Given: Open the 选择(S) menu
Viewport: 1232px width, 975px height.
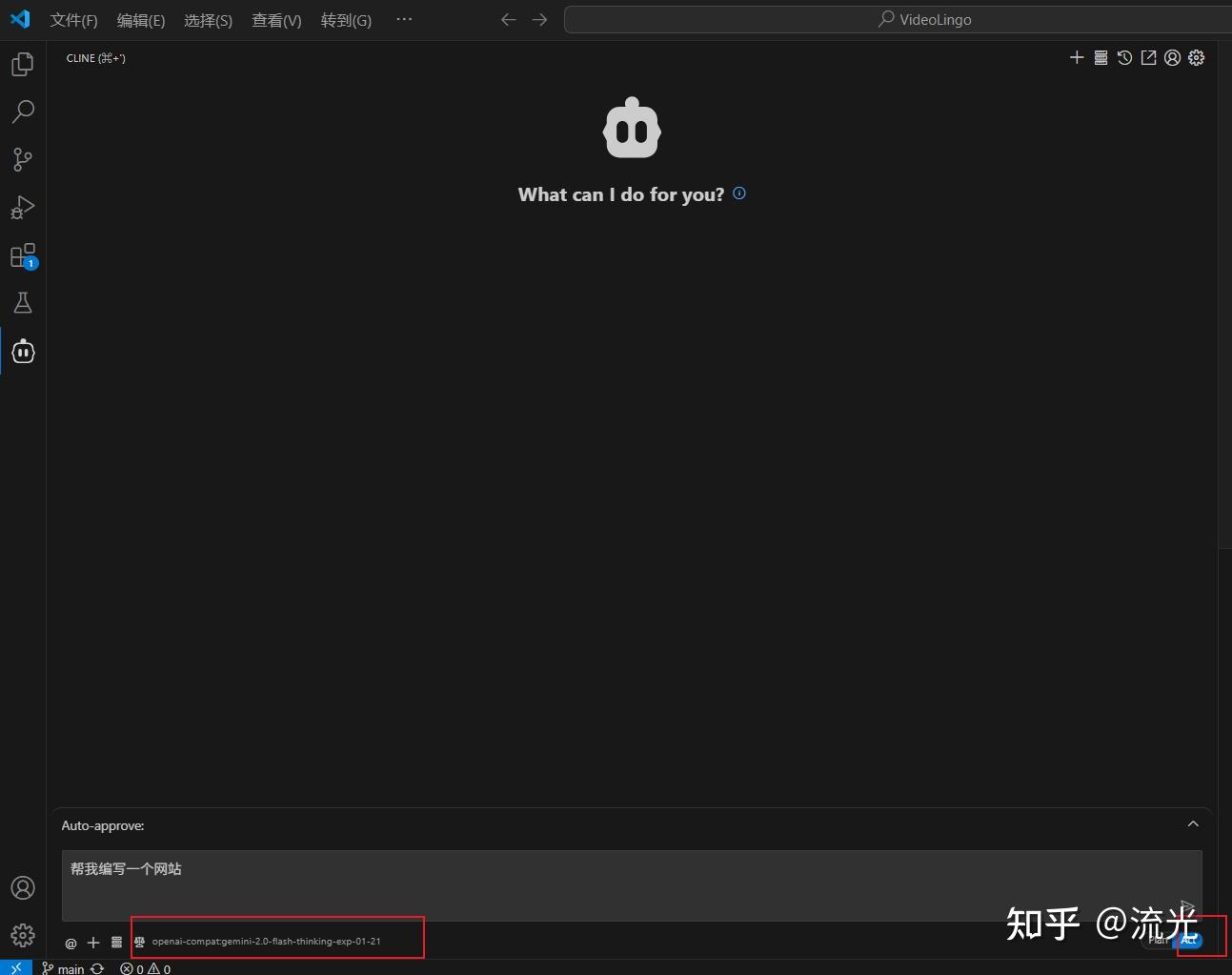Looking at the screenshot, I should [208, 20].
